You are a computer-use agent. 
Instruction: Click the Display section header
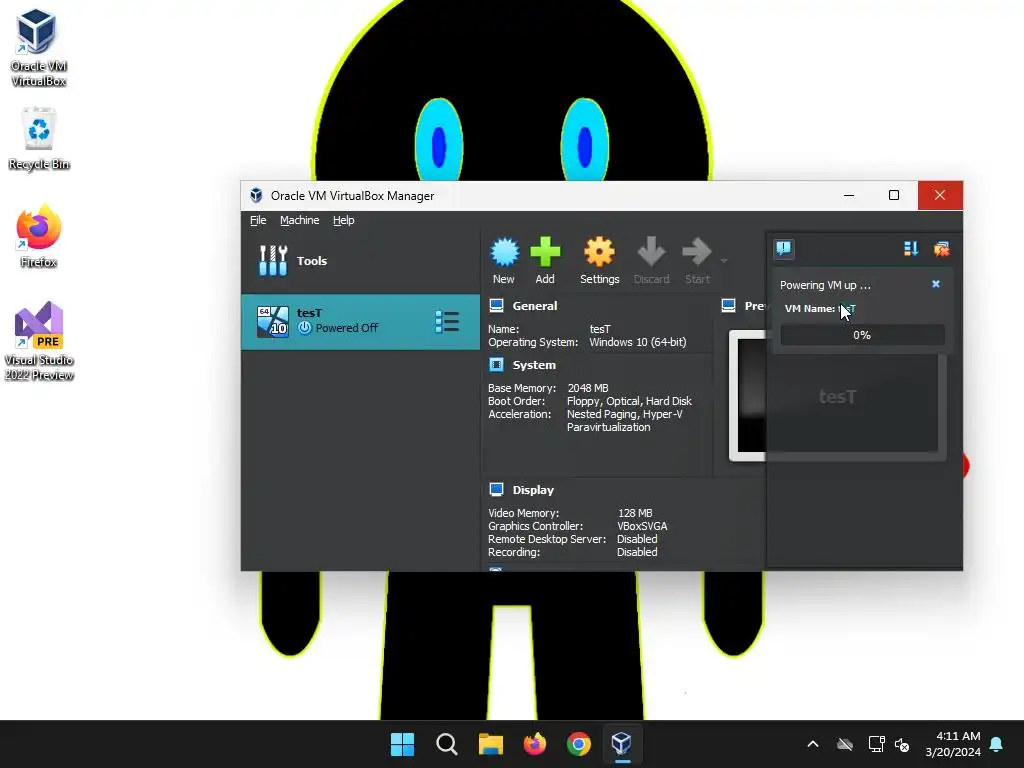[533, 490]
